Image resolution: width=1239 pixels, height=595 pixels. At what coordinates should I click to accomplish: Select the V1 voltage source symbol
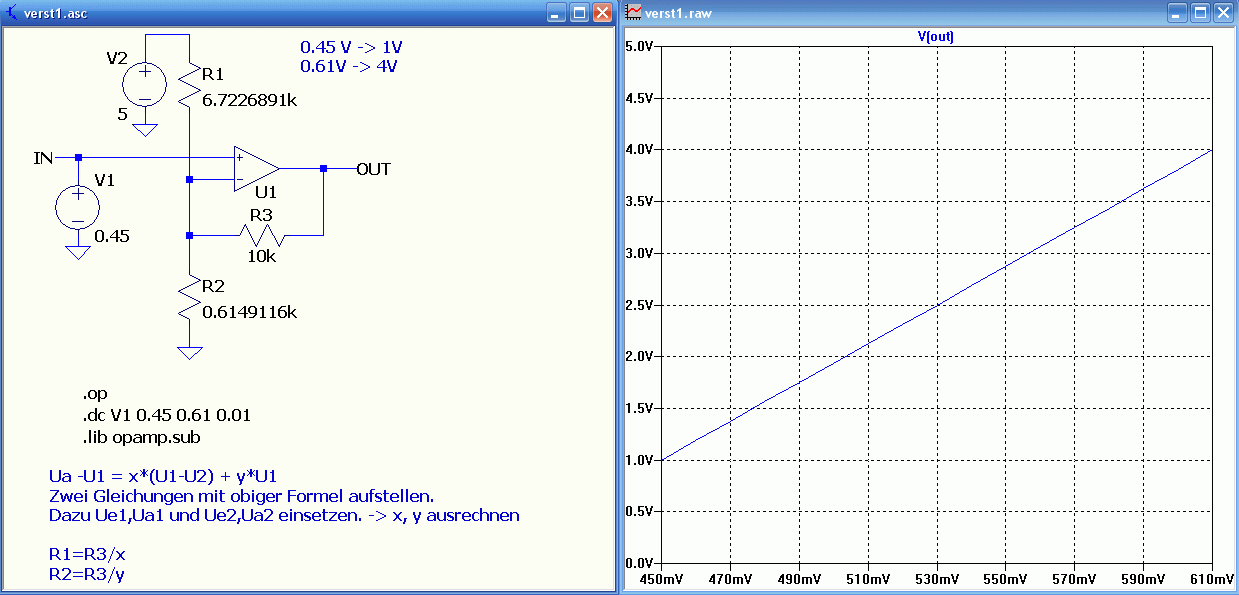[78, 207]
